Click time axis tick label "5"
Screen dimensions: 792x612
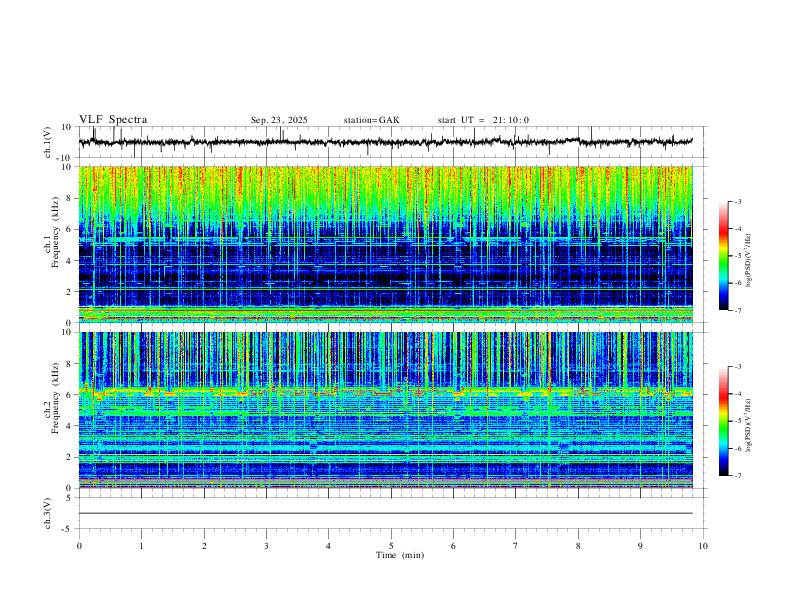[391, 546]
